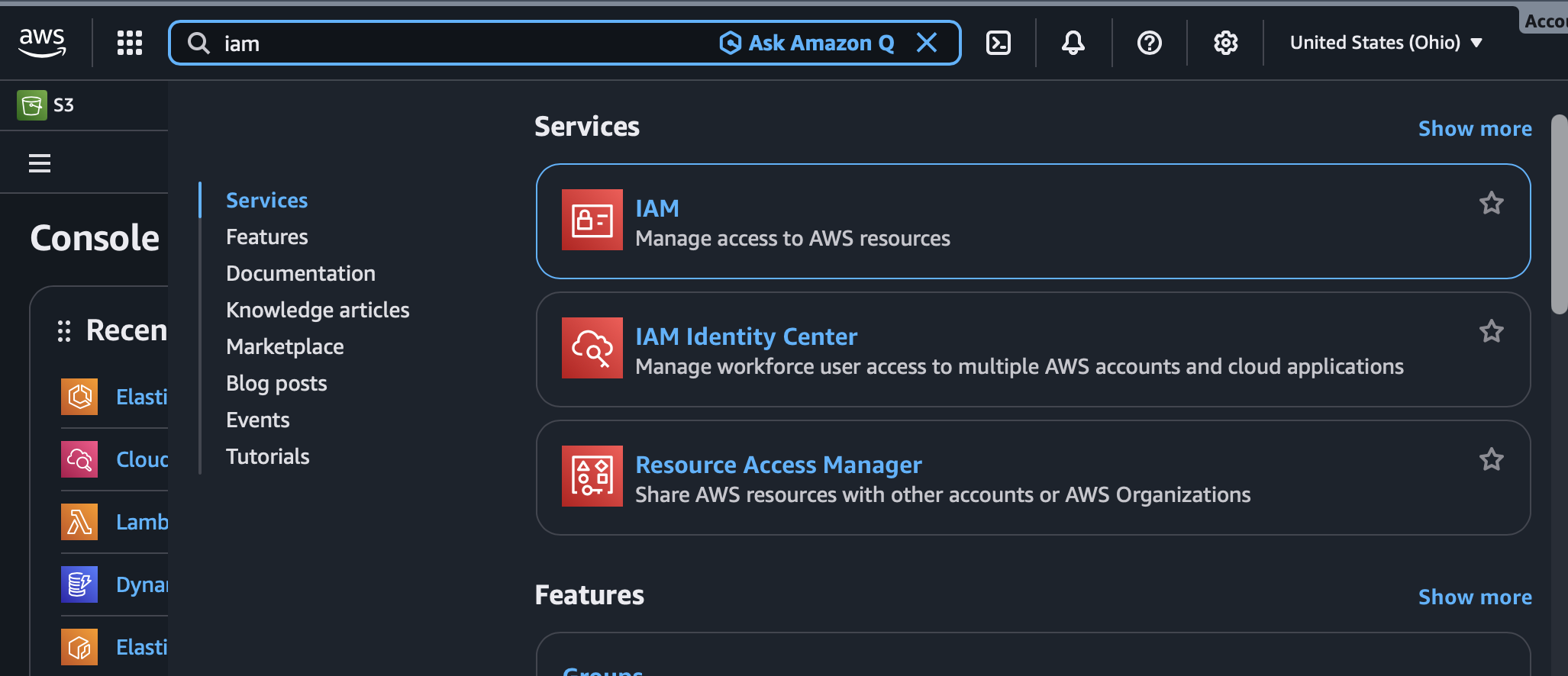The image size is (1568, 676).
Task: Click the IAM Identity Center icon
Action: point(592,348)
